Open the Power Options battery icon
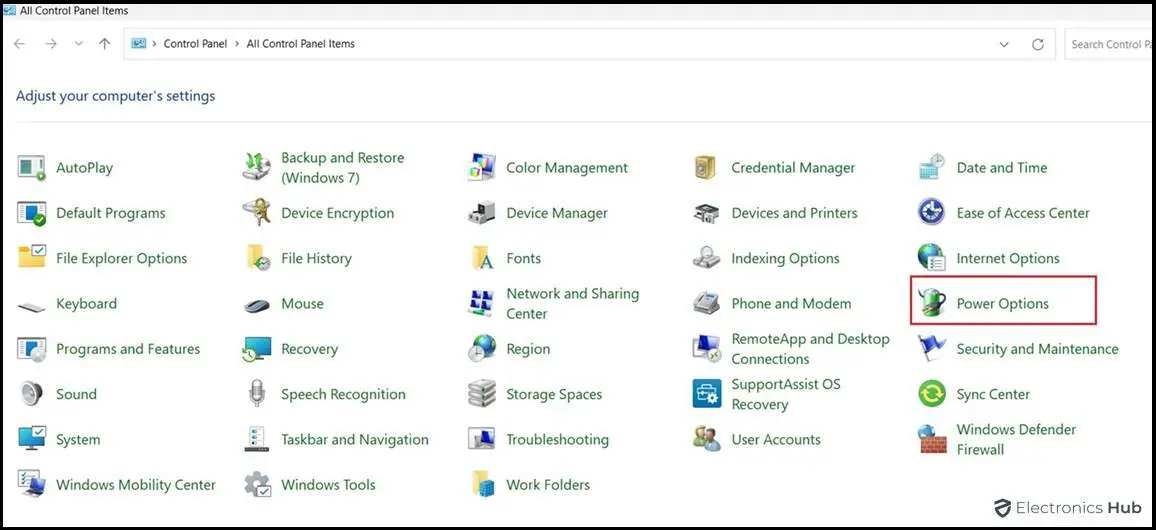 [932, 303]
